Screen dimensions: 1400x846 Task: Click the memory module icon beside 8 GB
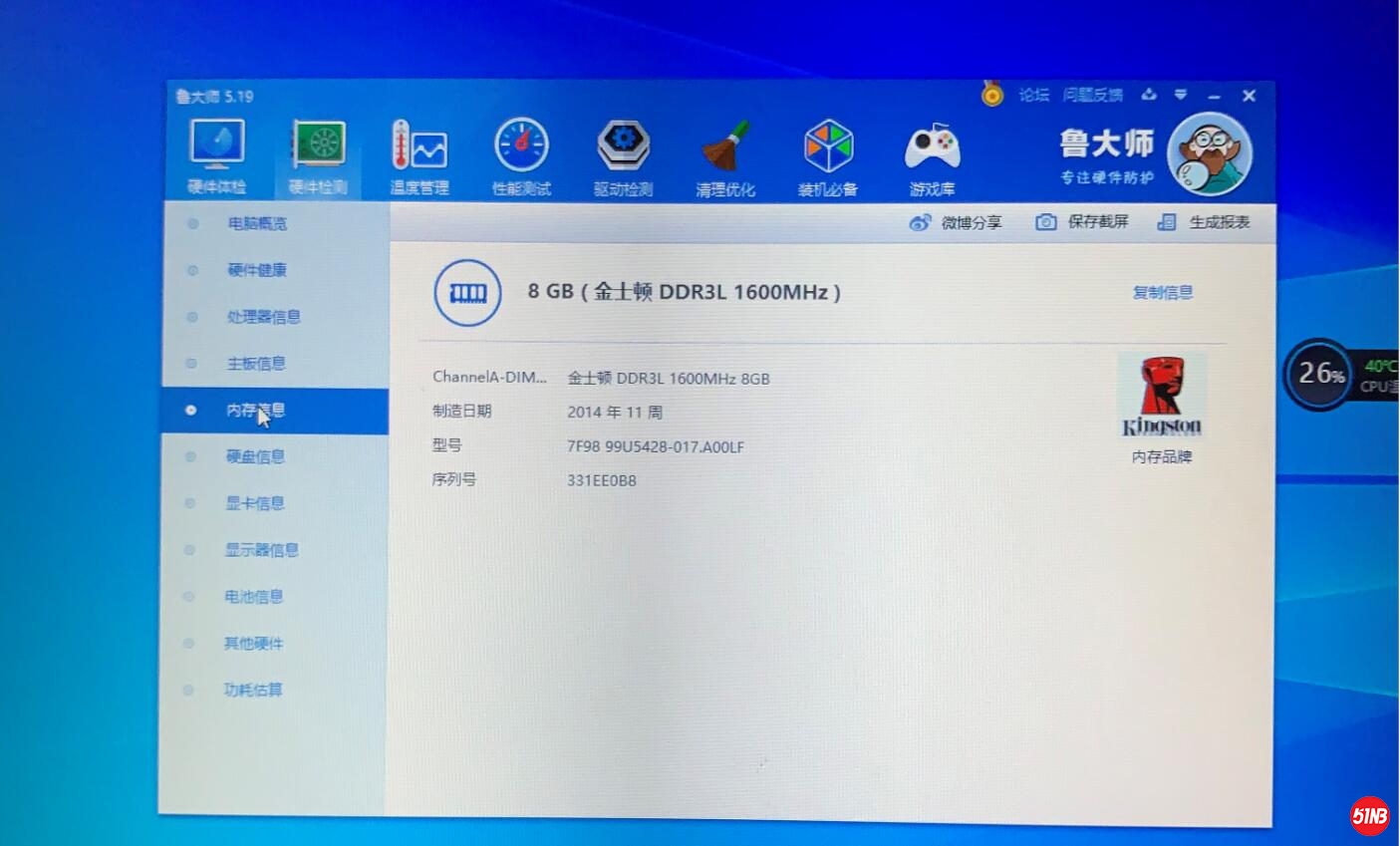pos(467,293)
